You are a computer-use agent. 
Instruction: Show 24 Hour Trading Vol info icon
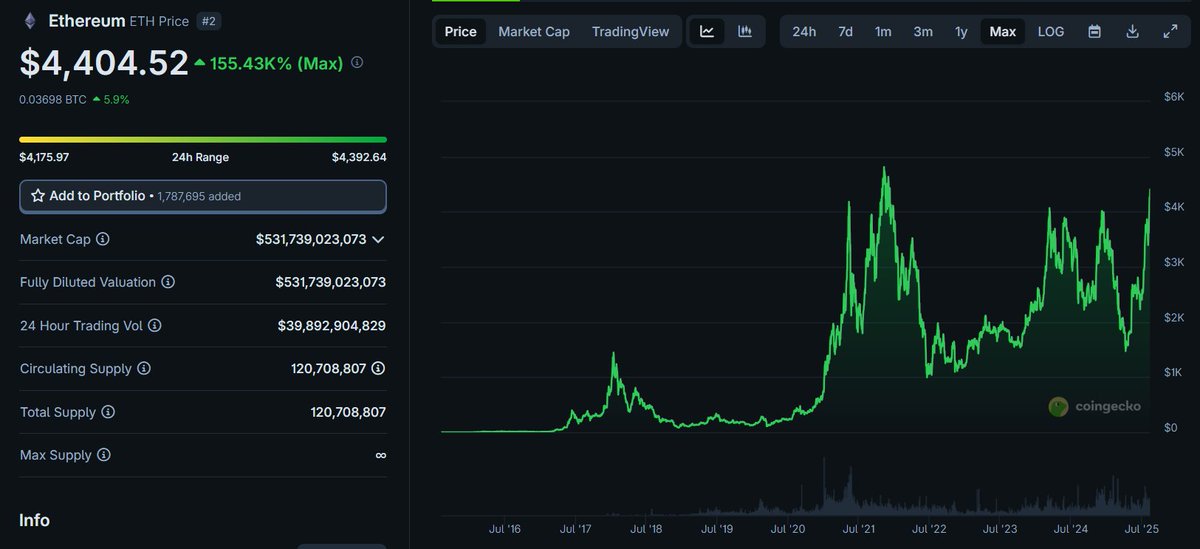pos(155,325)
